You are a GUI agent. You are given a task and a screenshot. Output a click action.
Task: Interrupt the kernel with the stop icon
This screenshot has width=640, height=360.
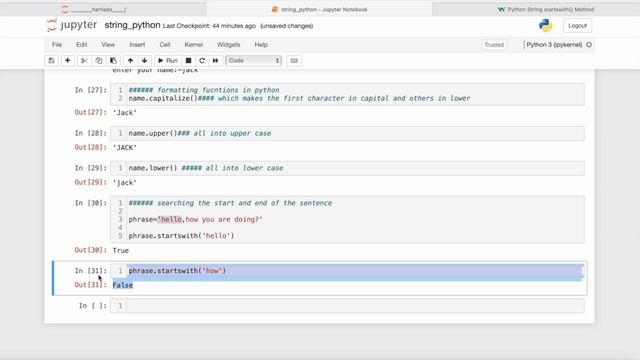(x=188, y=60)
